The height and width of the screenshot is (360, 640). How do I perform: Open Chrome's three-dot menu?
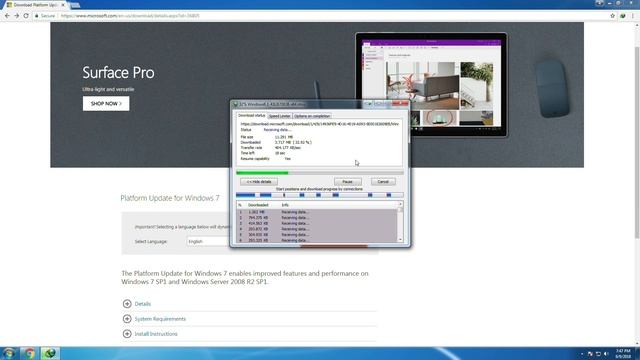pos(633,16)
